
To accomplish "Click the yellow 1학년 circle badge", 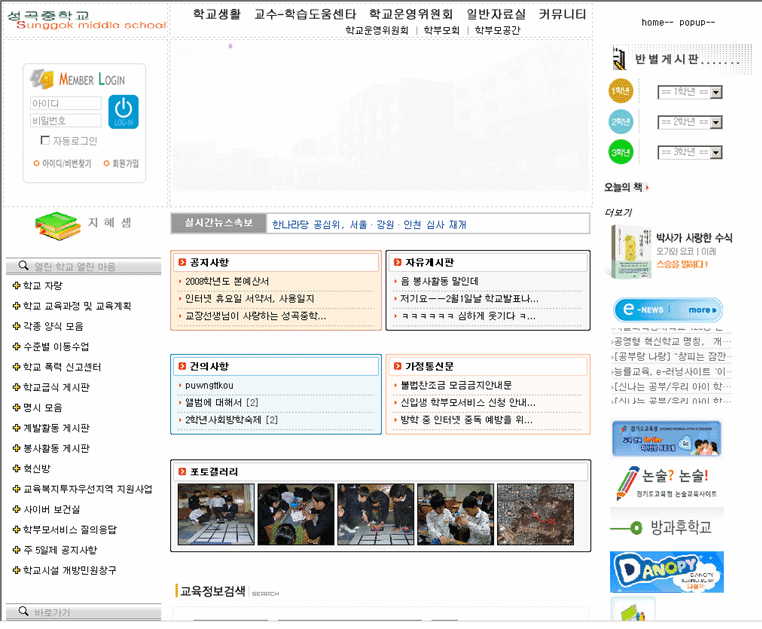I will (x=621, y=92).
